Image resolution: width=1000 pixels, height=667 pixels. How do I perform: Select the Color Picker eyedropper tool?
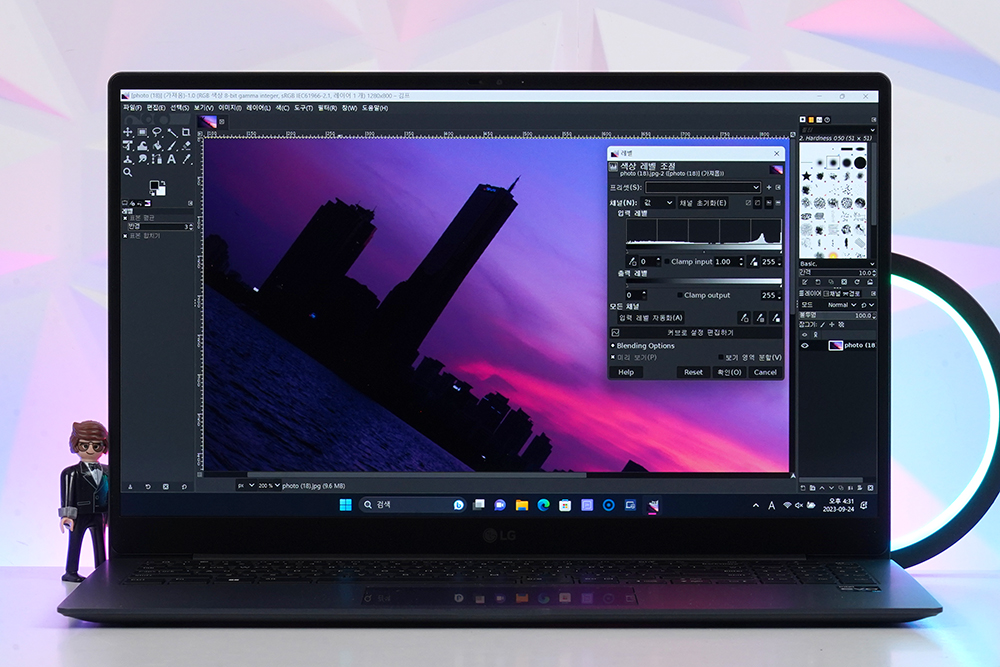[x=186, y=159]
